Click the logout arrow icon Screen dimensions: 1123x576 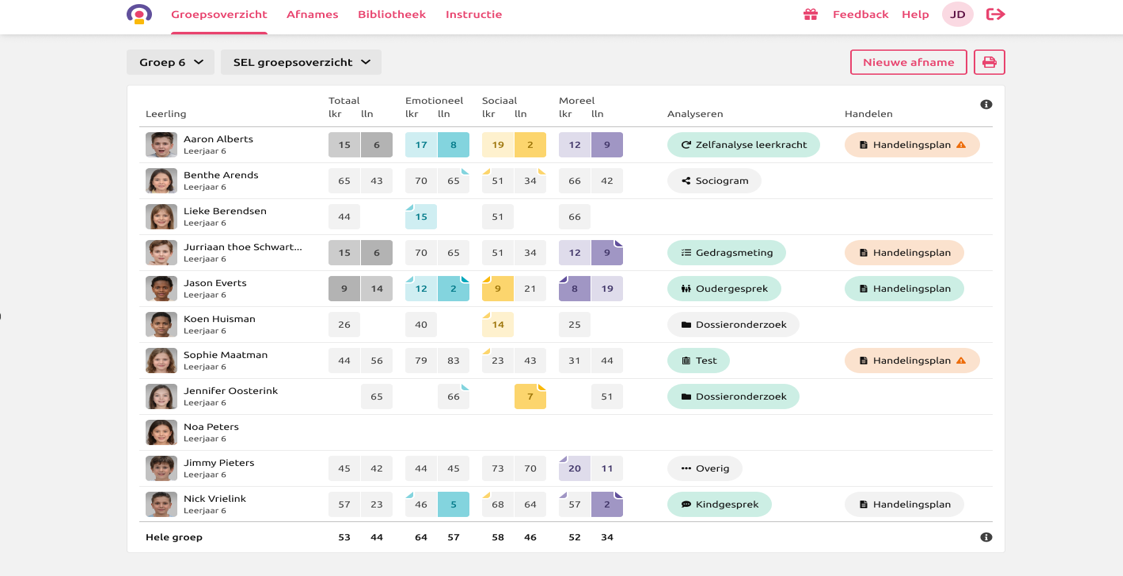click(x=995, y=14)
